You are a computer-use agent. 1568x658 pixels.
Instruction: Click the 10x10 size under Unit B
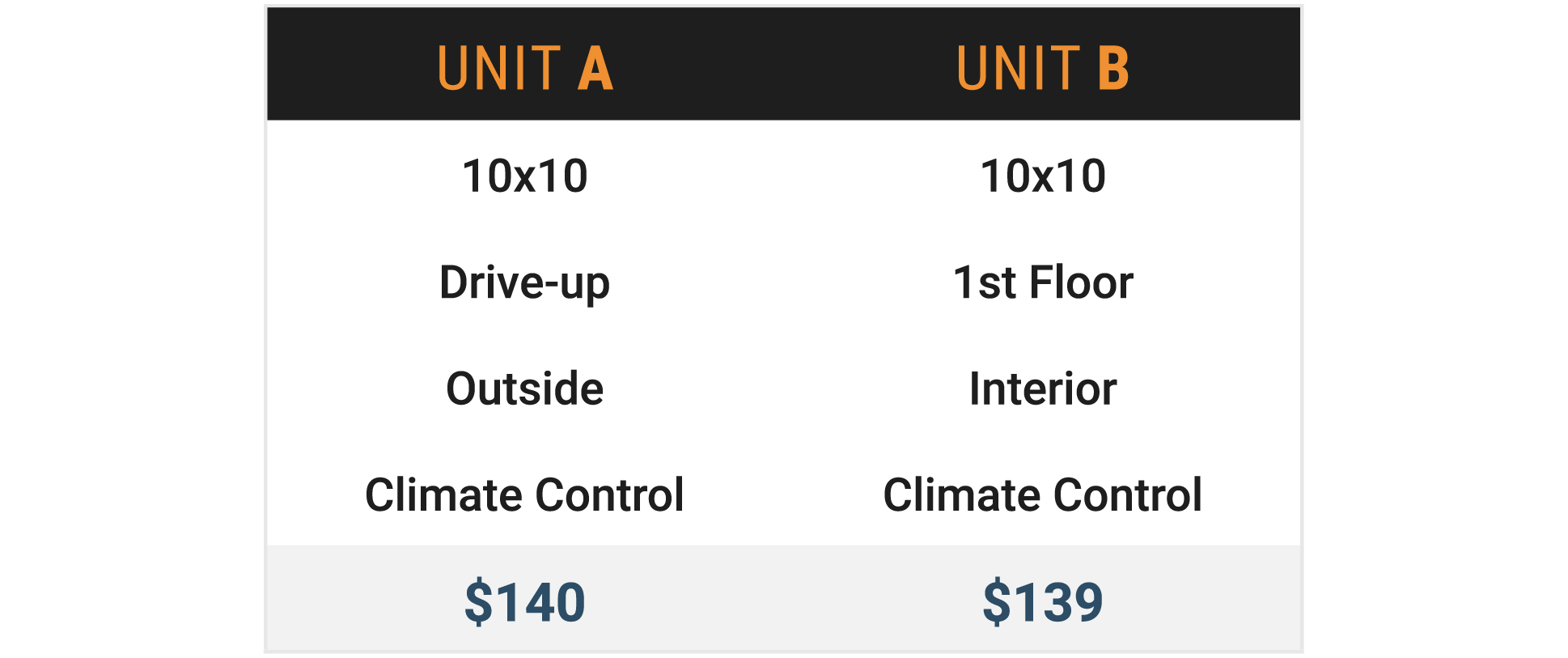1042,176
